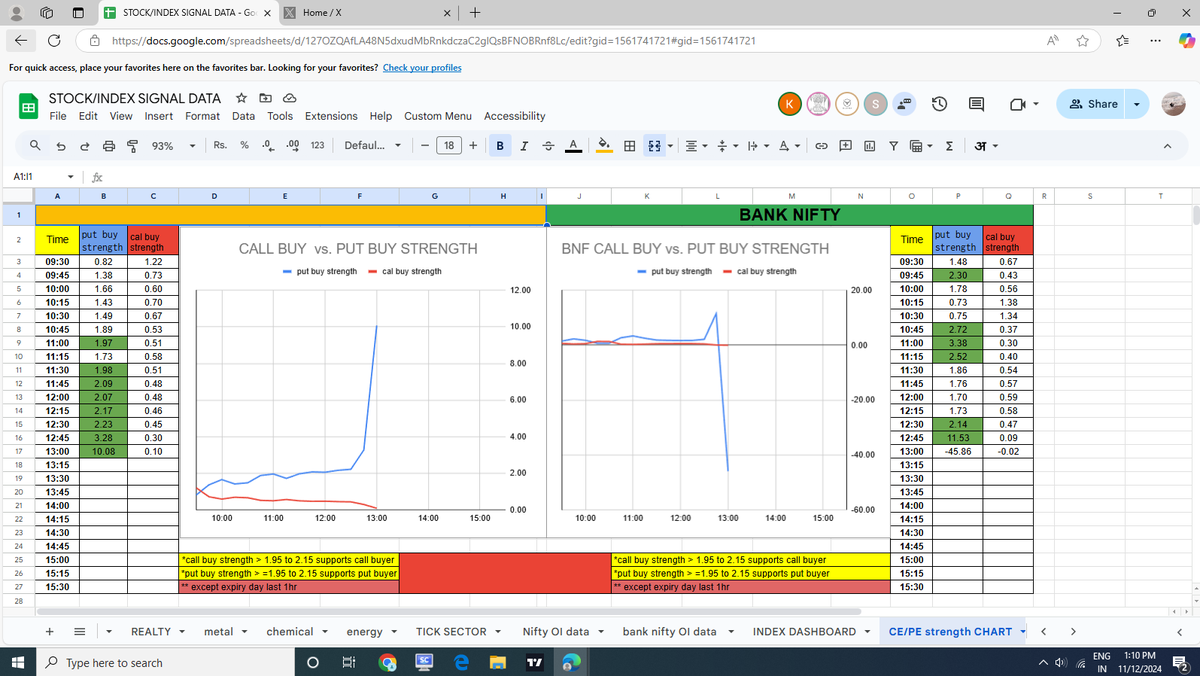Open version history clock icon
Image resolution: width=1200 pixels, height=676 pixels.
tap(941, 104)
